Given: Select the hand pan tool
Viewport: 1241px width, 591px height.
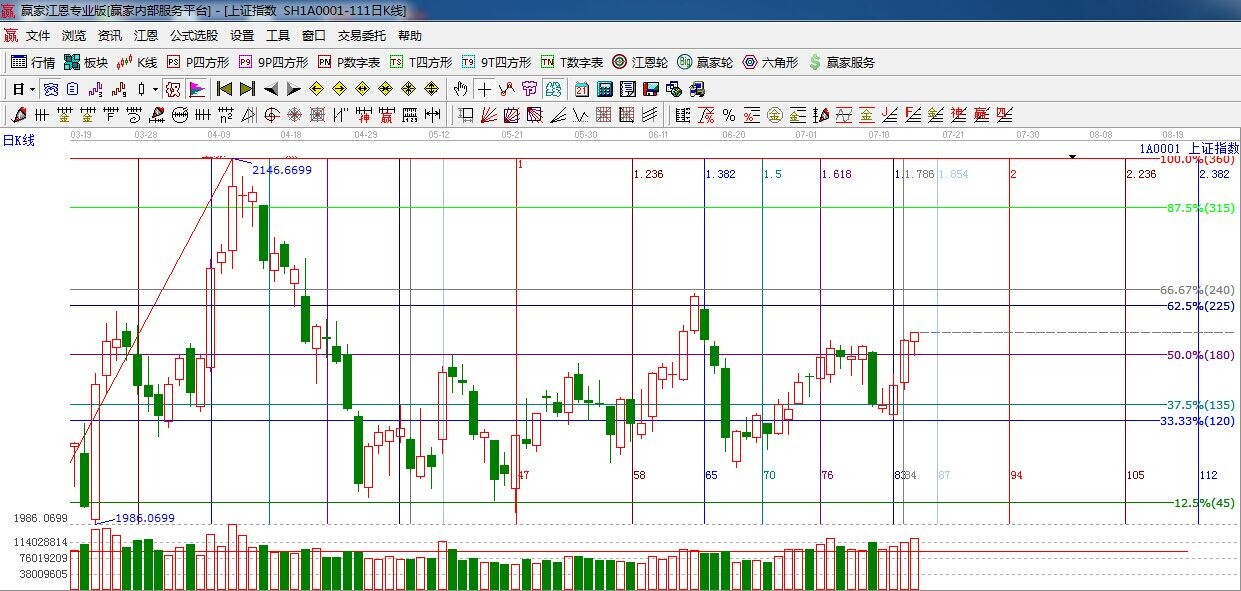Looking at the screenshot, I should point(461,89).
